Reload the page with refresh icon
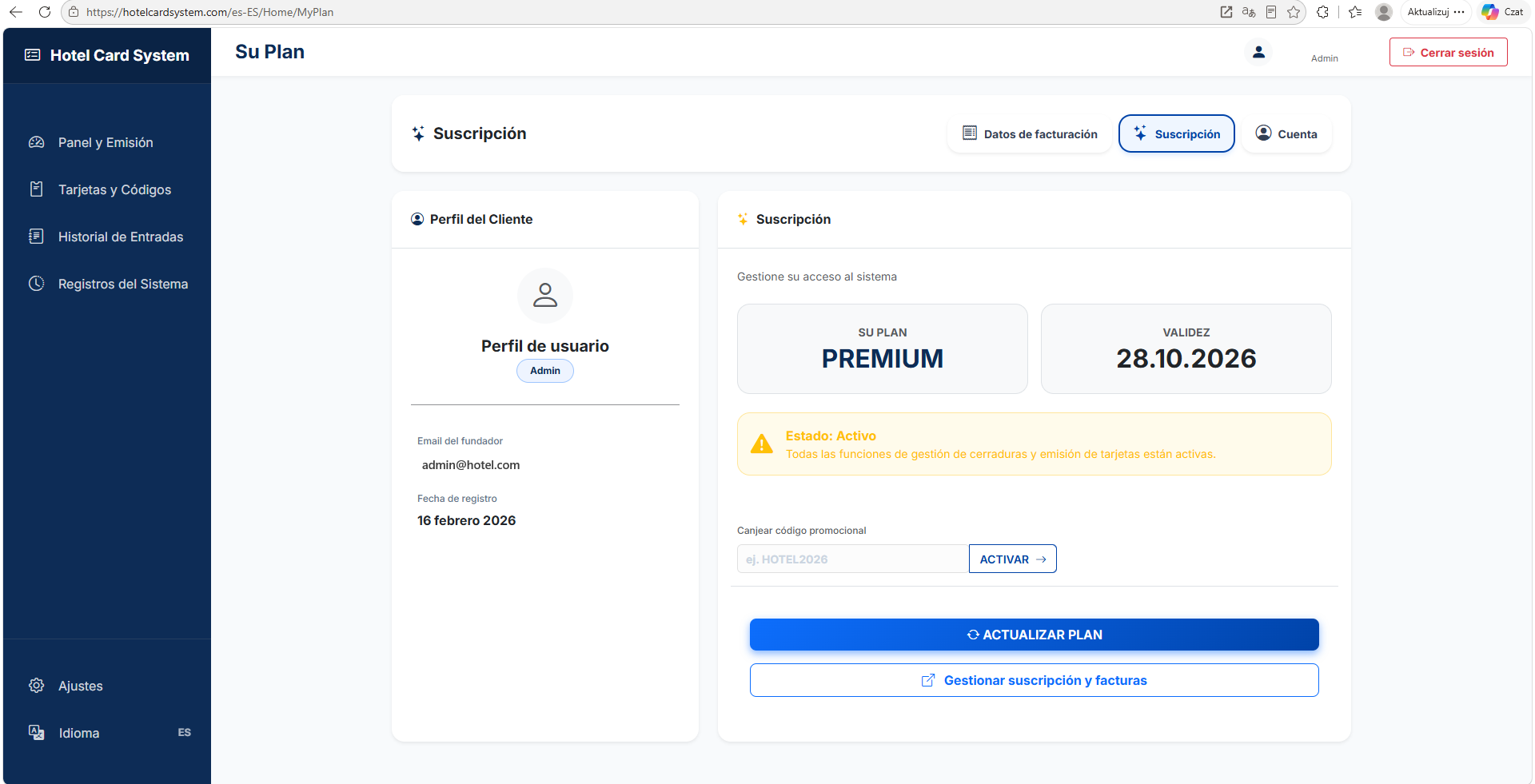The image size is (1535, 784). (x=45, y=12)
